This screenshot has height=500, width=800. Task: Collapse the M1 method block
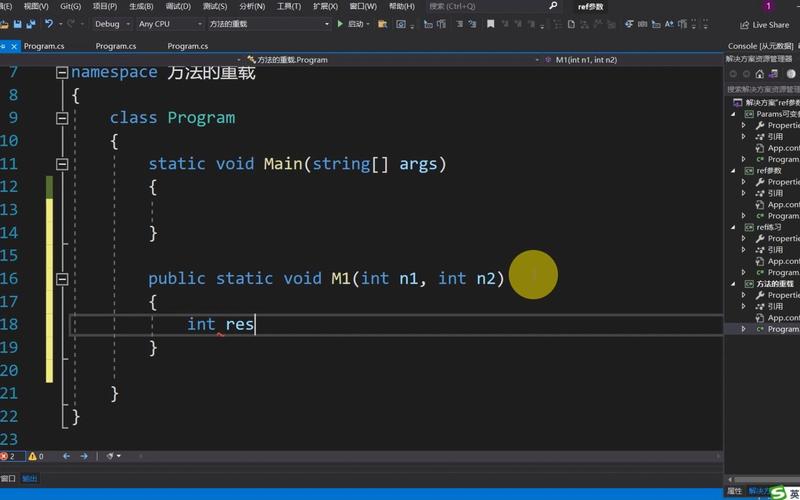[62, 279]
